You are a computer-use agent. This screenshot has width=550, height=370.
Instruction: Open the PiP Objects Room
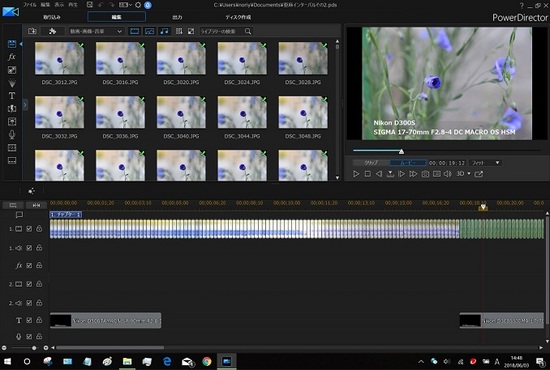point(12,70)
